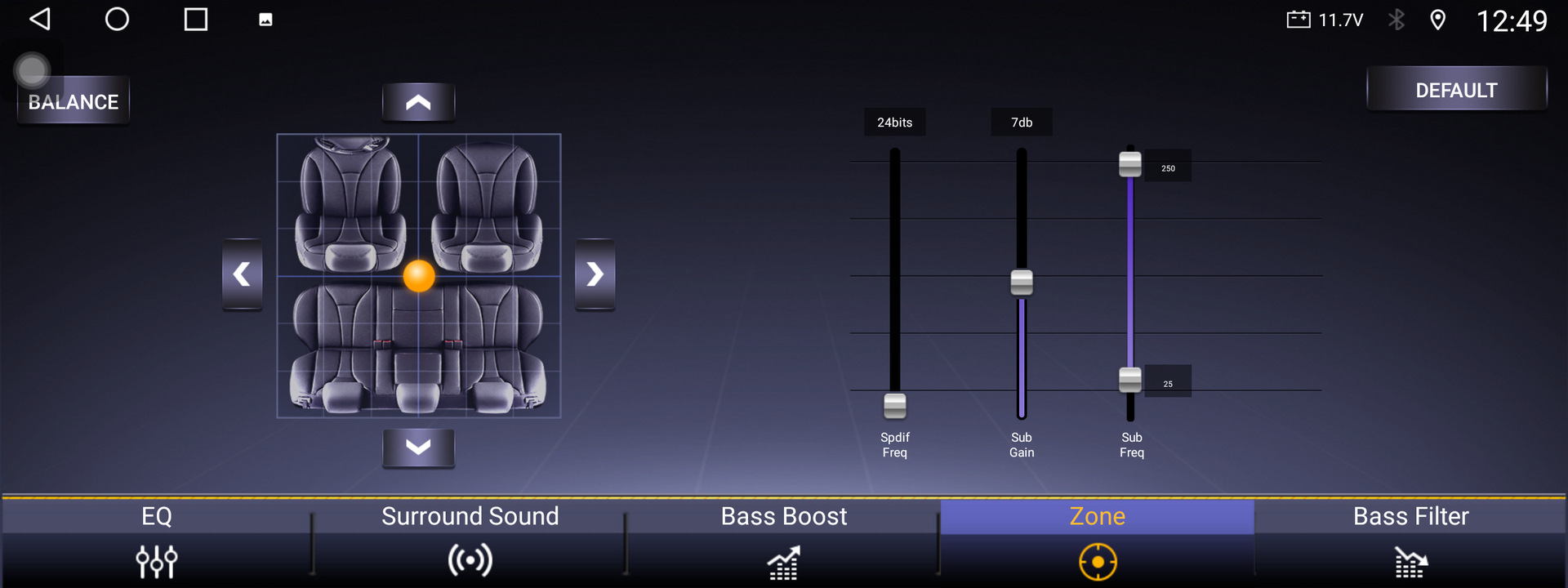Tap the Android home circle icon
This screenshot has height=588, width=1568.
coord(117,19)
